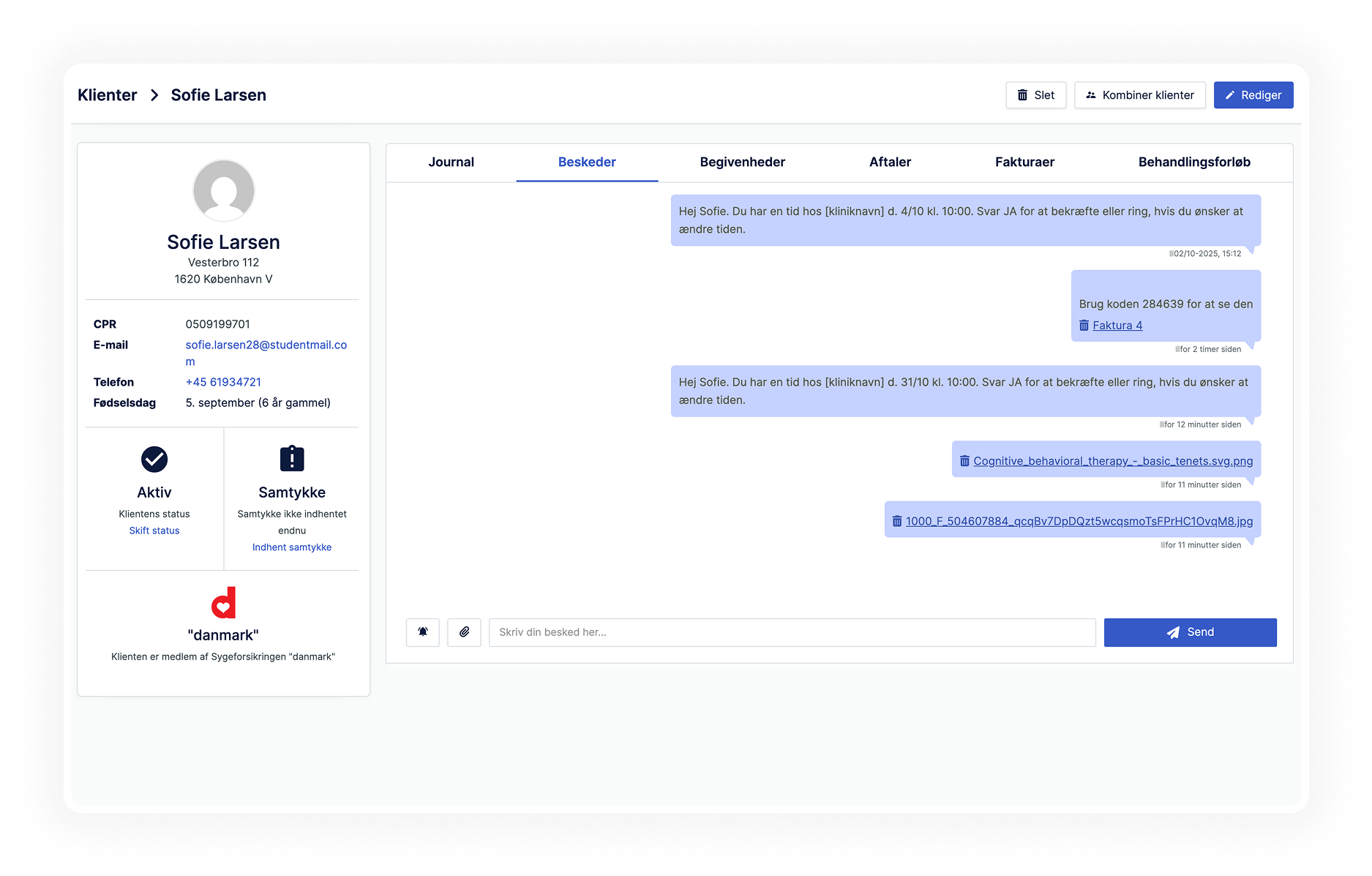The width and height of the screenshot is (1372, 876).
Task: Click the Samtykke clipboard icon
Action: tap(292, 459)
